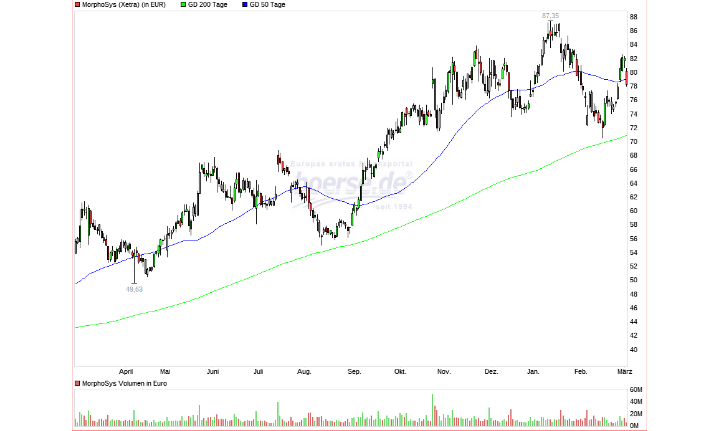Click the Nov. label on the time axis

444,371
